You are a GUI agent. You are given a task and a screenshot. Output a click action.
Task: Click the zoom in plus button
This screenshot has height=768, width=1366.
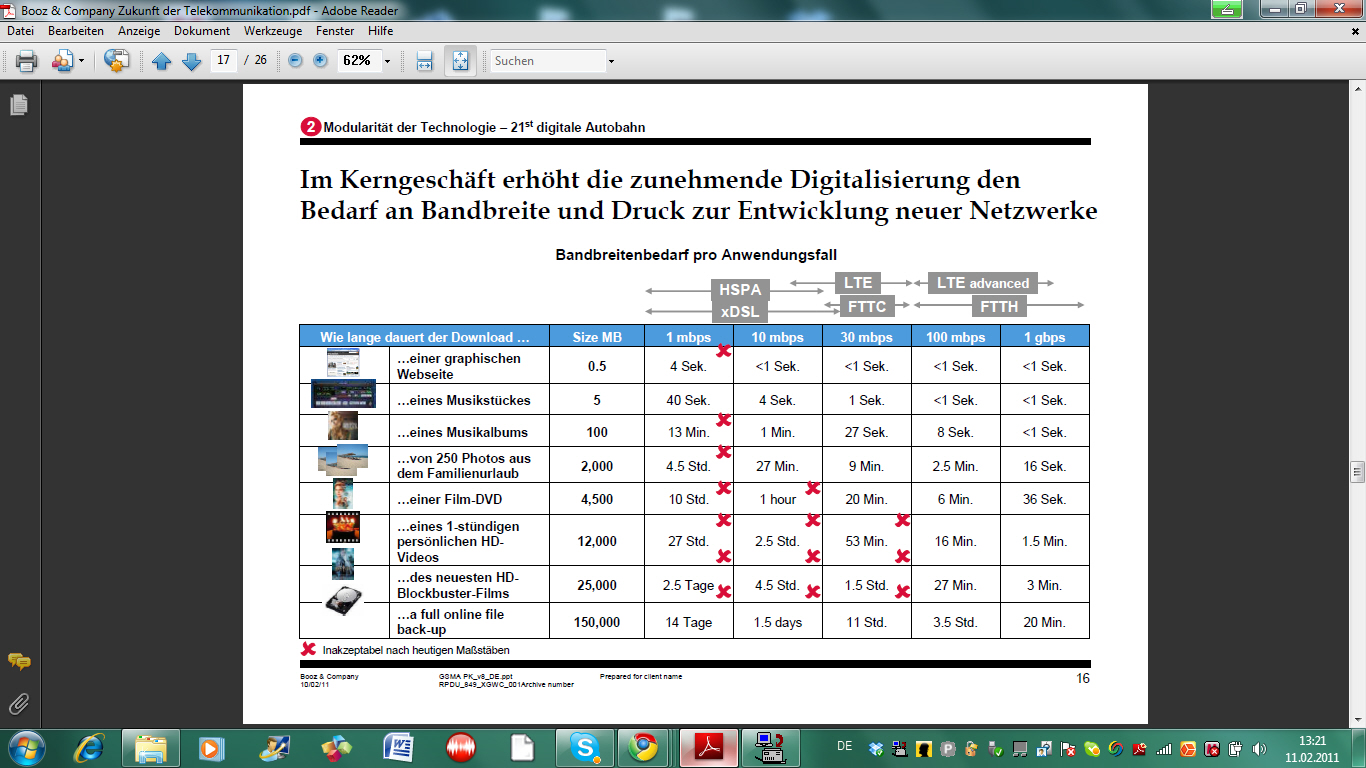(320, 61)
